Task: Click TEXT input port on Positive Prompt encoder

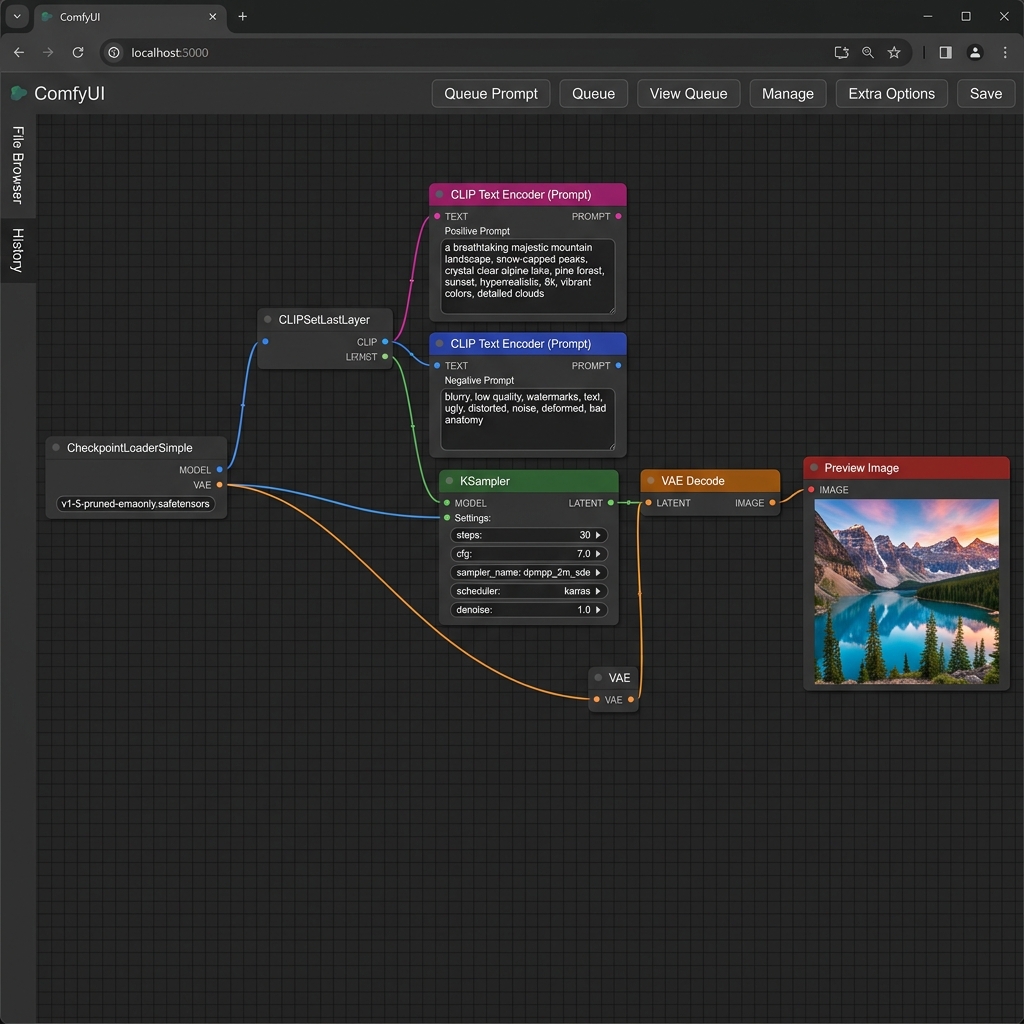Action: pyautogui.click(x=437, y=216)
